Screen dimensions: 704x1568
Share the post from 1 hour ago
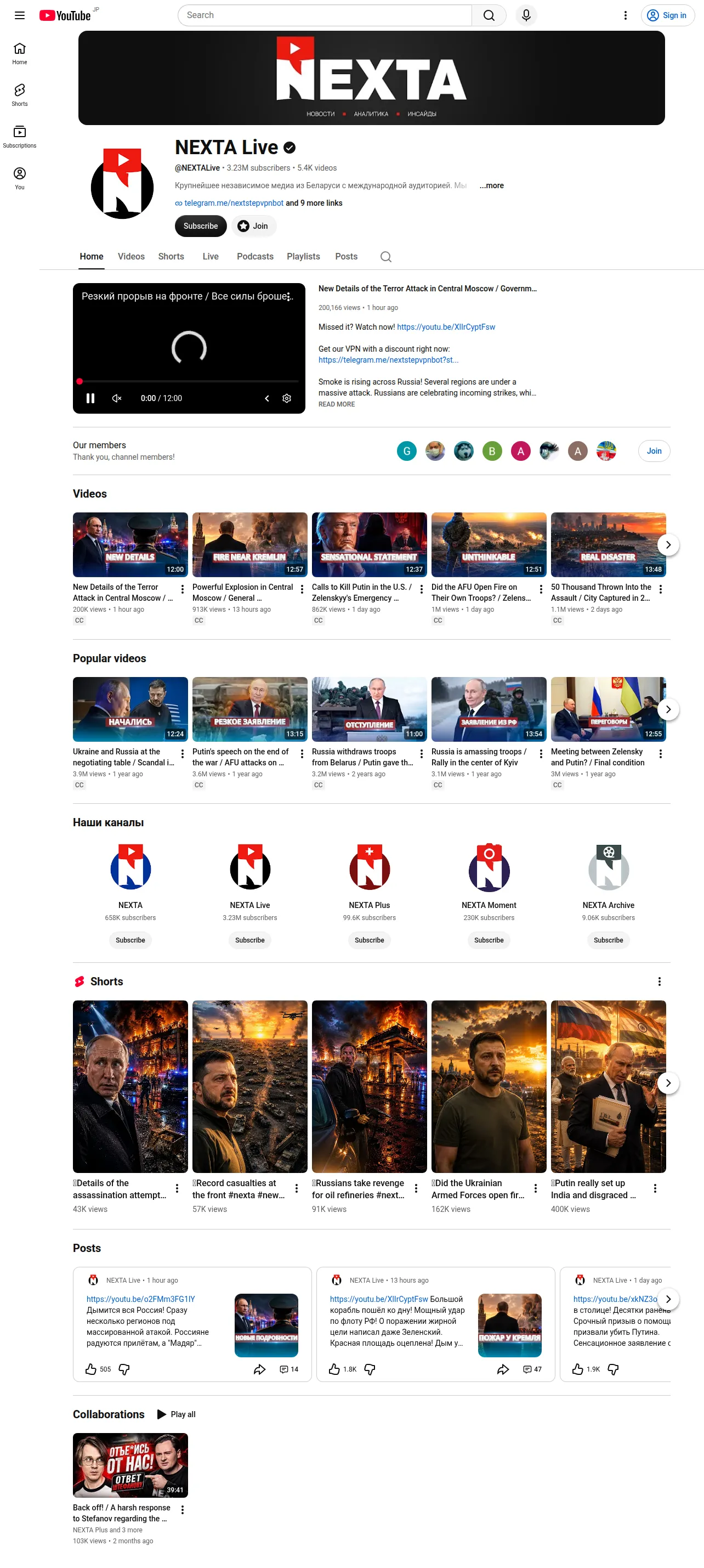coord(260,1369)
